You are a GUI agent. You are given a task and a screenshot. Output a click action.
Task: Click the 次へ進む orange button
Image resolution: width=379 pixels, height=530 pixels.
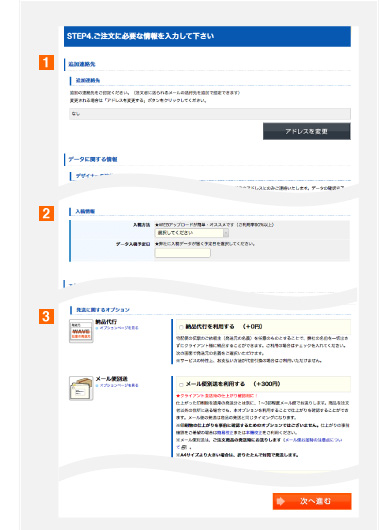(x=312, y=501)
